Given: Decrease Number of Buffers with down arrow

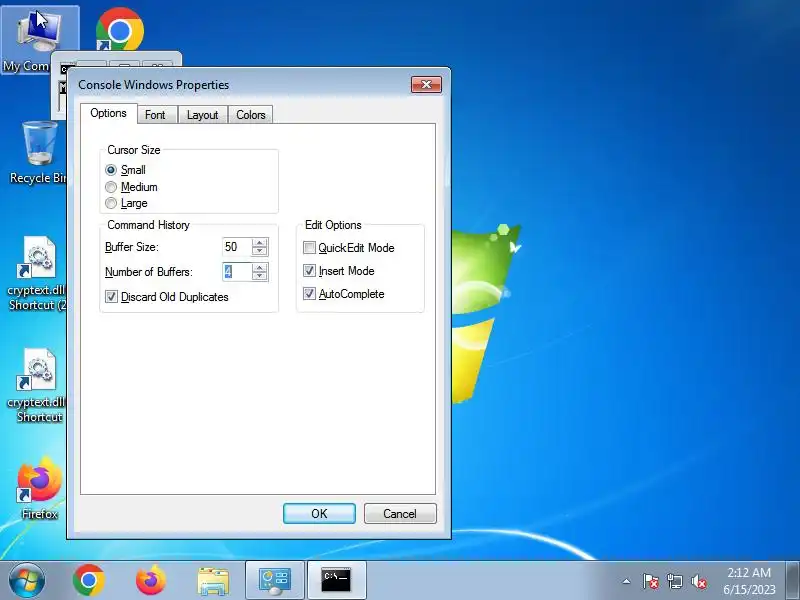Looking at the screenshot, I should 260,276.
